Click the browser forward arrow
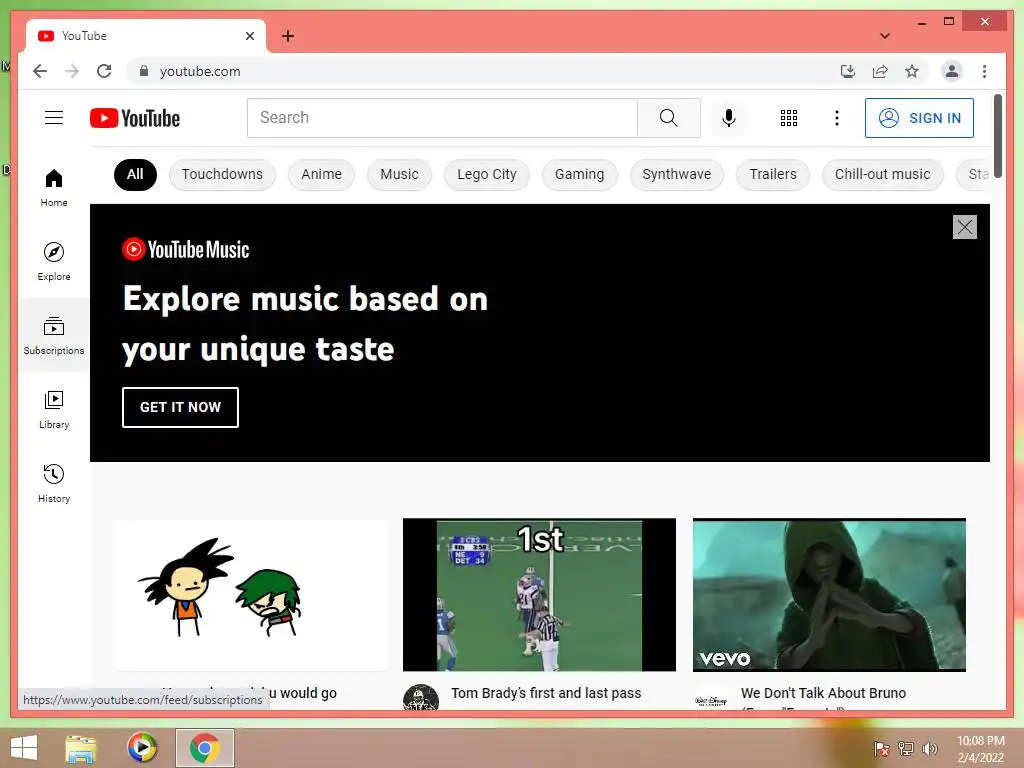 tap(72, 71)
